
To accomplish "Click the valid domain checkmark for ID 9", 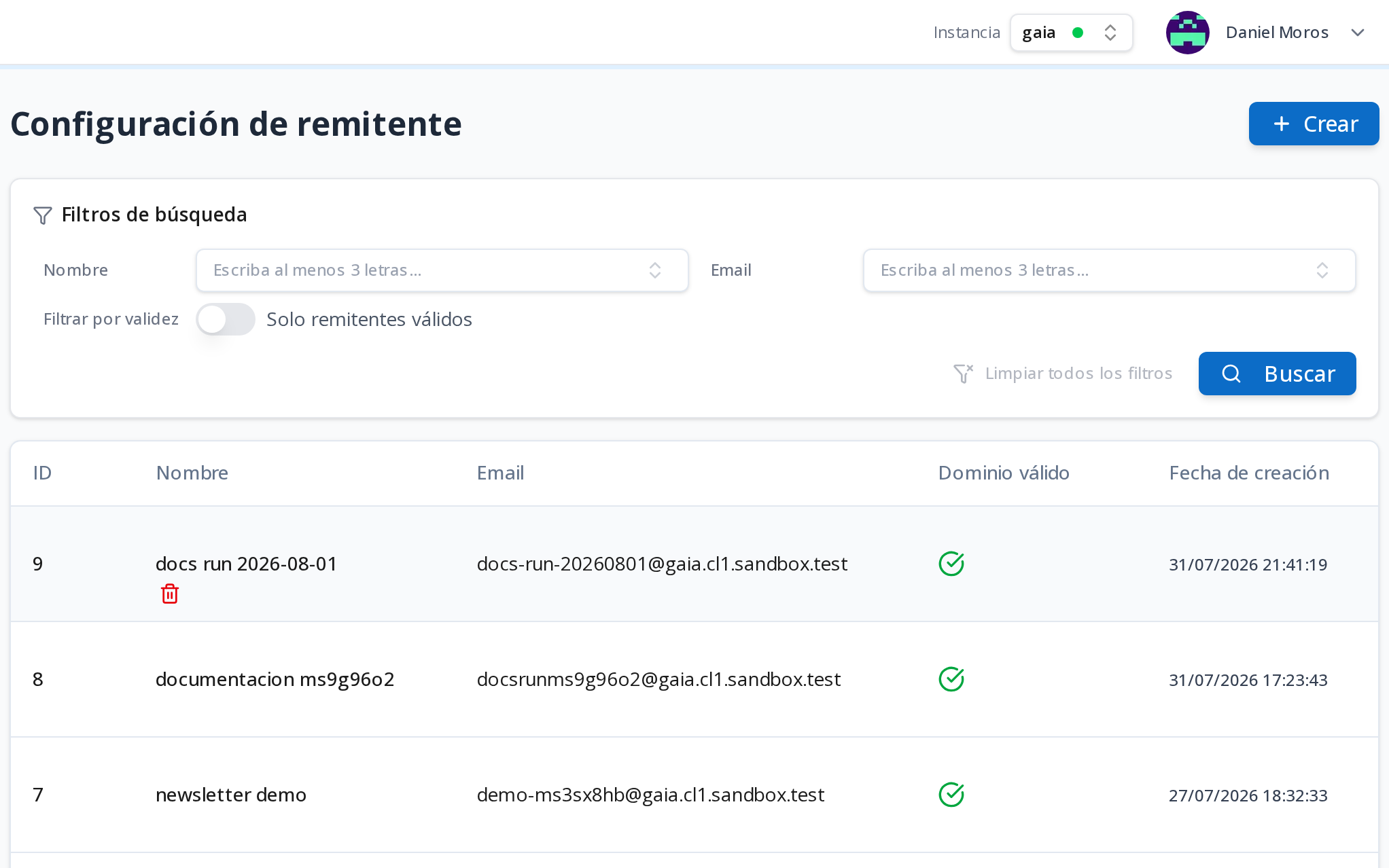I will click(x=951, y=564).
